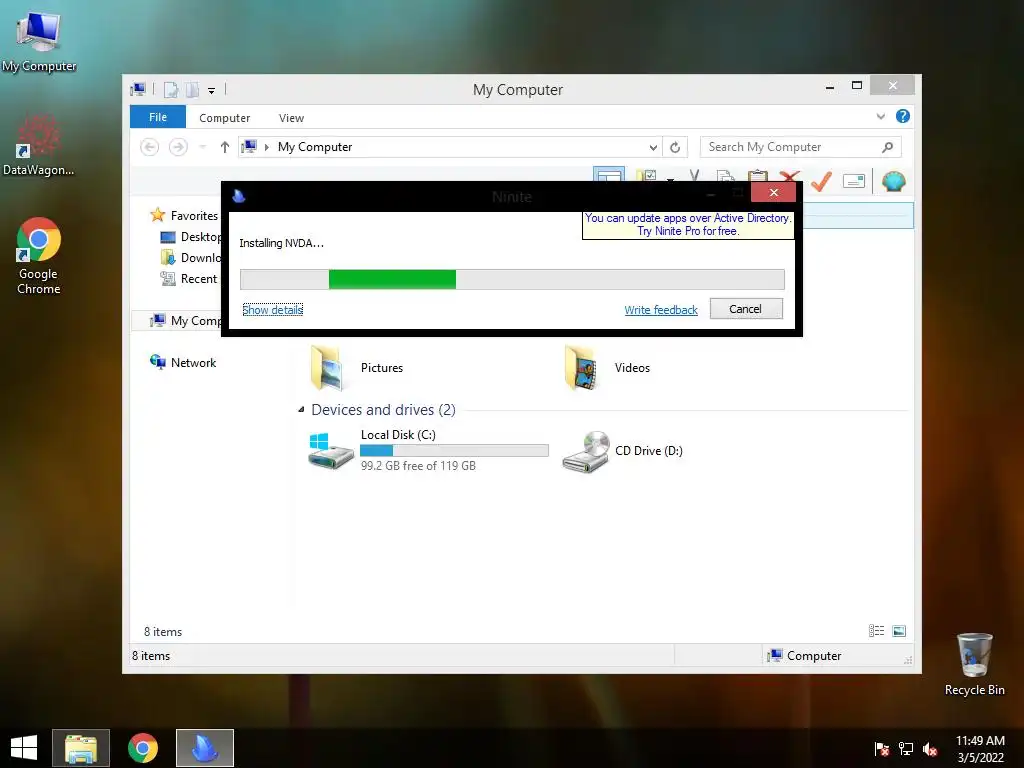
Task: Close the Ninite dialog with red X
Action: tap(773, 193)
